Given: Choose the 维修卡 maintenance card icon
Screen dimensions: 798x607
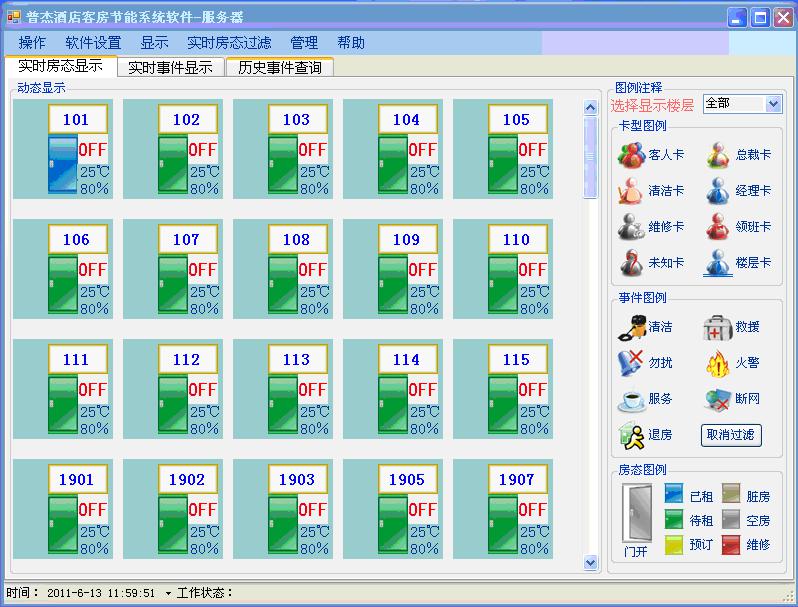Looking at the screenshot, I should (x=631, y=227).
